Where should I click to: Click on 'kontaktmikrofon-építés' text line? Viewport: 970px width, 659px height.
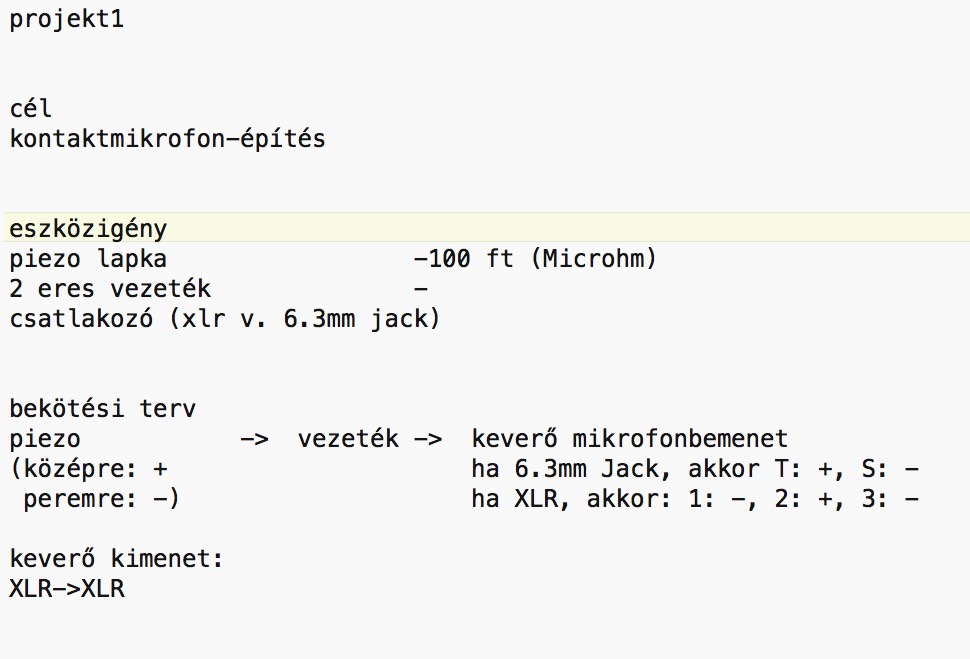point(167,138)
